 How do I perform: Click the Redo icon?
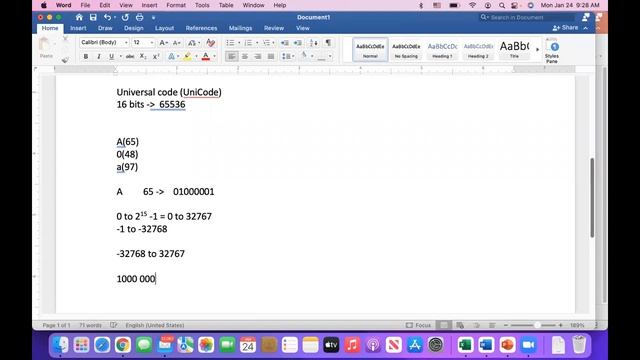[125, 17]
